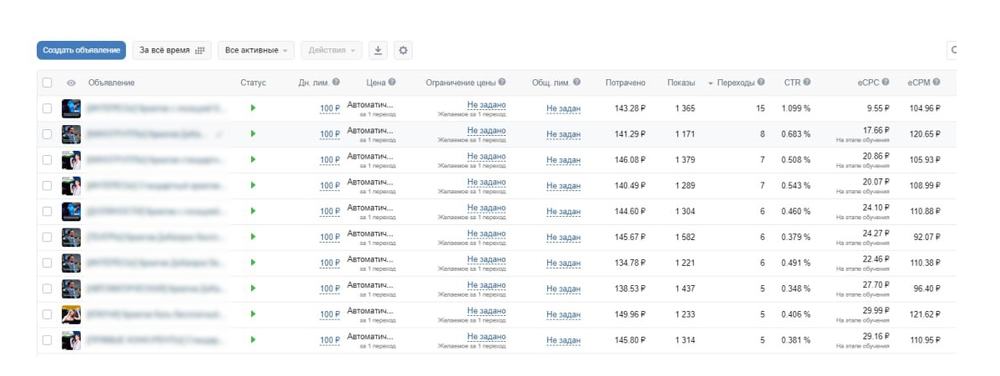
Task: Check the ad with 138.53 ₽ spent
Action: [47, 289]
